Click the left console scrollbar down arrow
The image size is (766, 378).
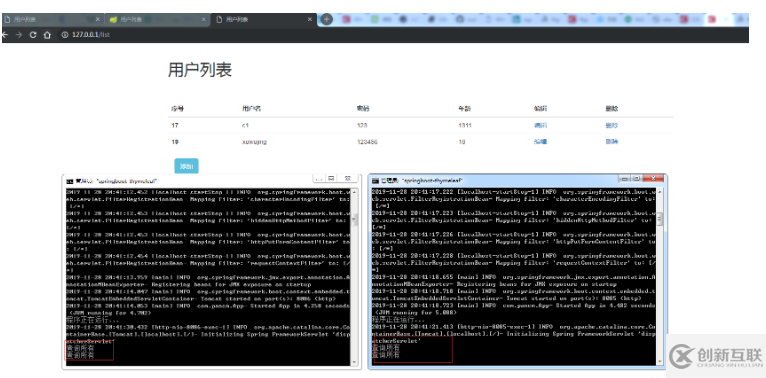355,362
